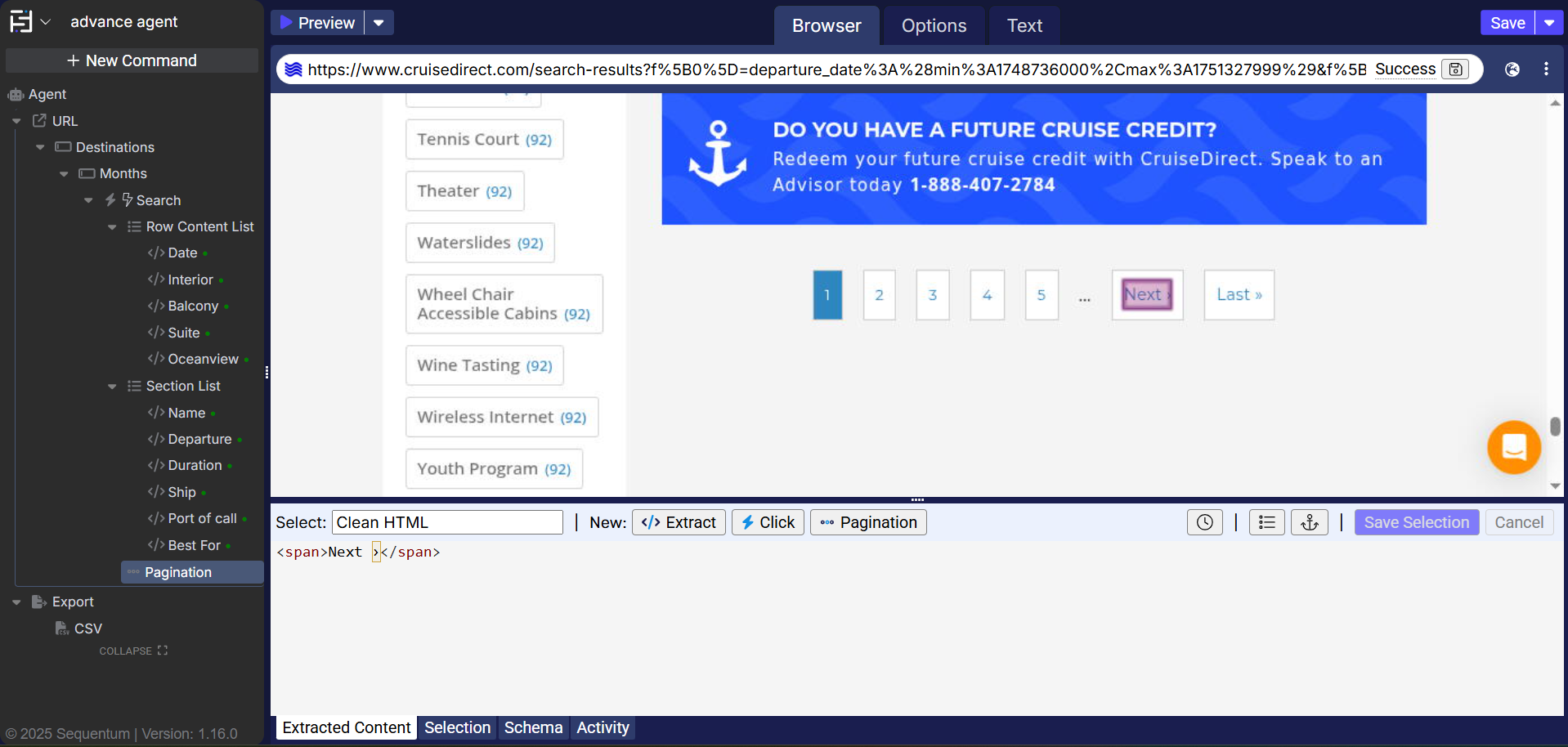Collapse the Section List tree node
The image size is (1568, 747).
point(112,387)
